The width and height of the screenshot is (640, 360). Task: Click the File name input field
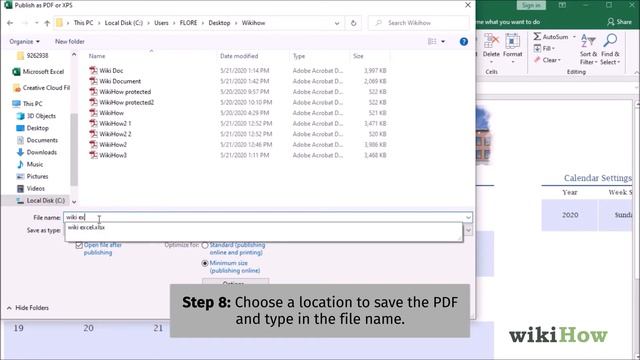pos(264,218)
